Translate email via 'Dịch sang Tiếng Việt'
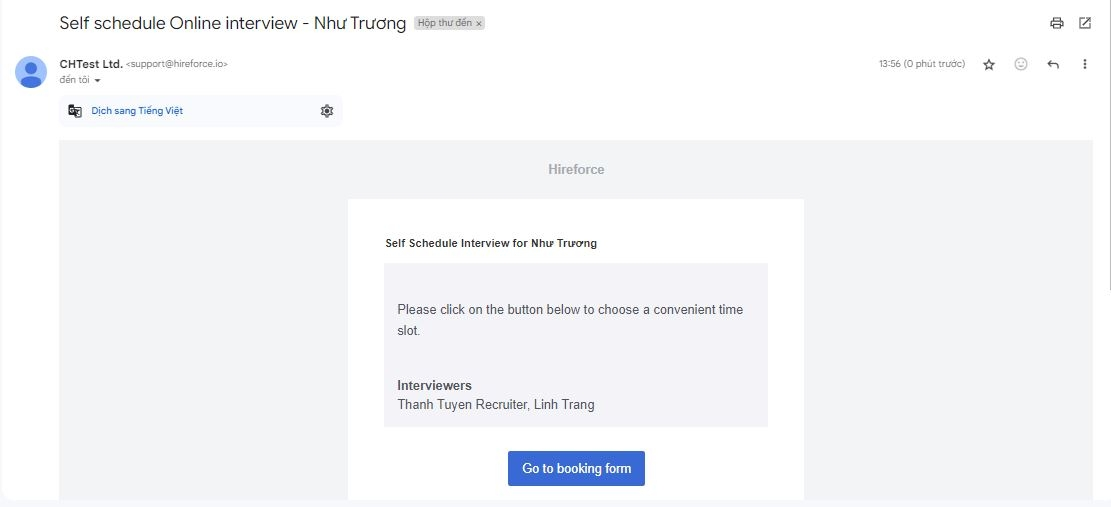 [x=137, y=111]
